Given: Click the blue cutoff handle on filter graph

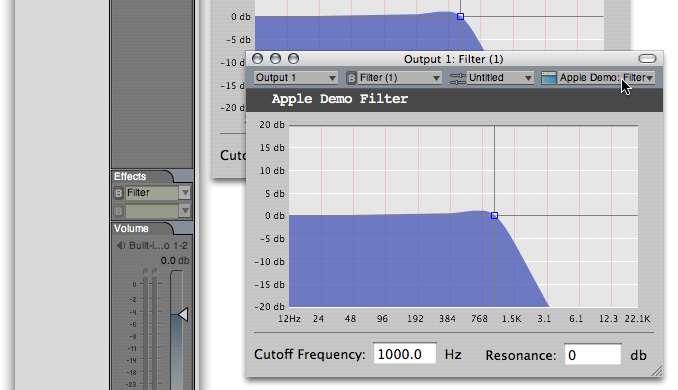Looking at the screenshot, I should pos(494,215).
